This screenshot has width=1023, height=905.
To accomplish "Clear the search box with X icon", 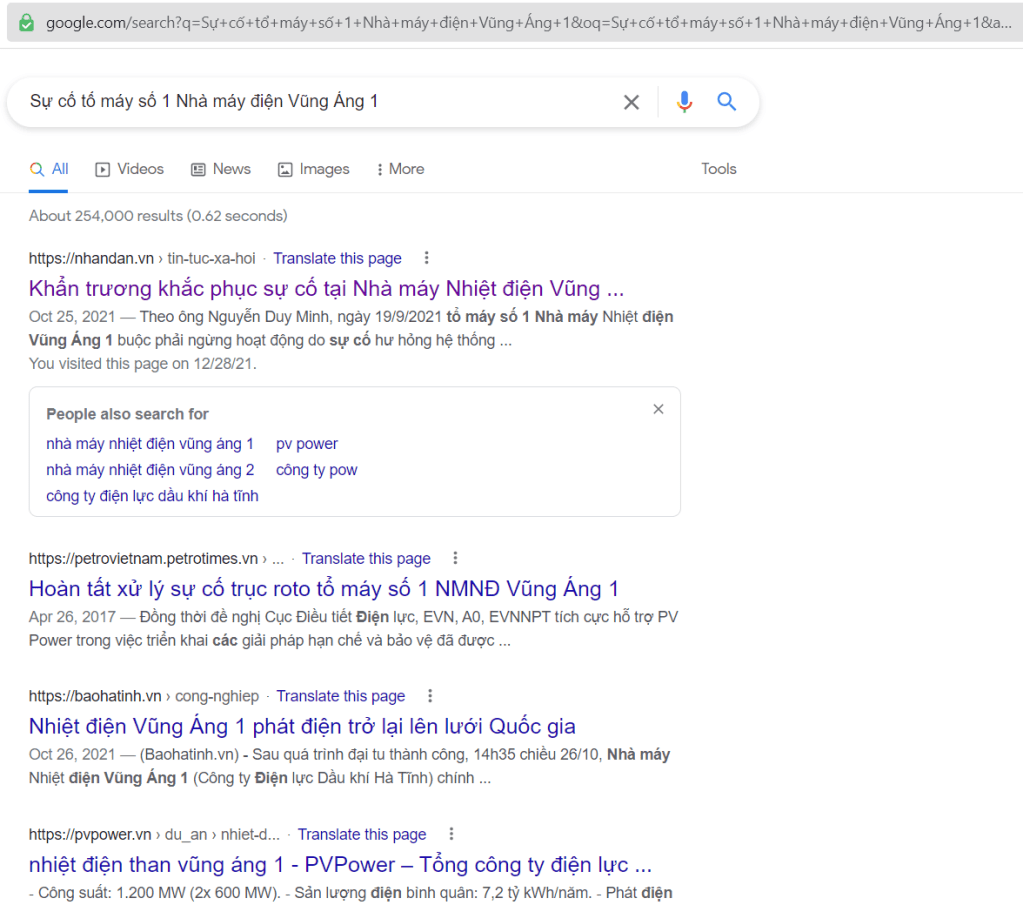I will click(631, 102).
